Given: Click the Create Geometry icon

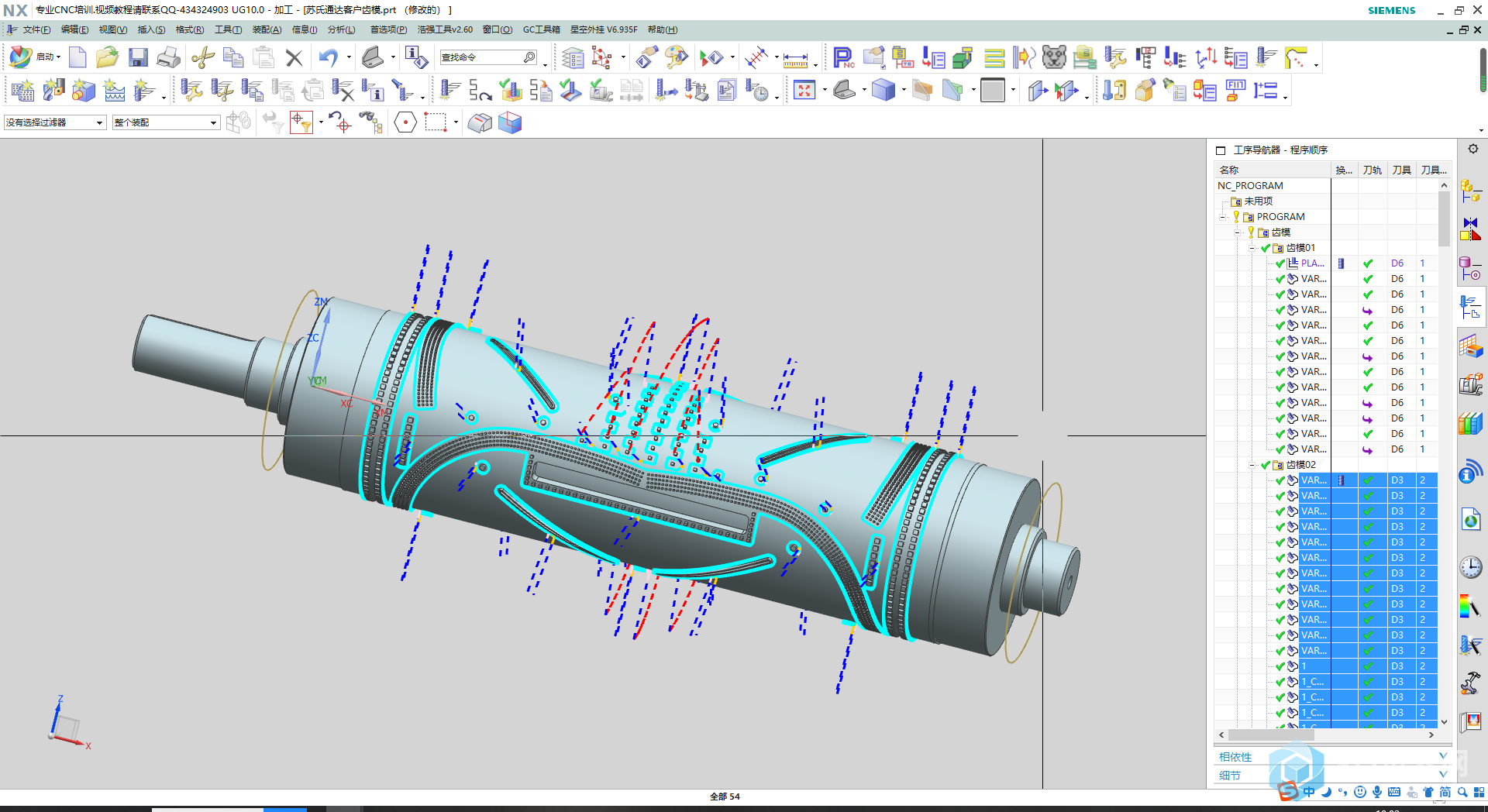Looking at the screenshot, I should click(84, 91).
